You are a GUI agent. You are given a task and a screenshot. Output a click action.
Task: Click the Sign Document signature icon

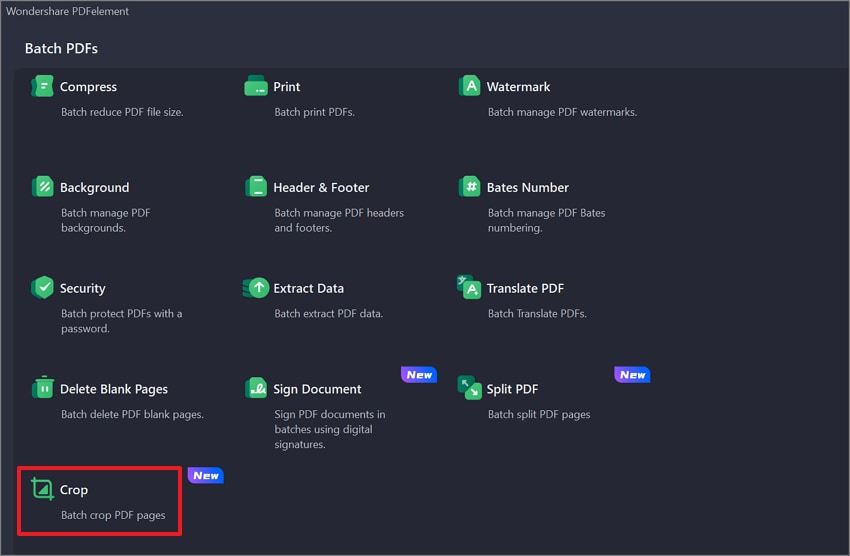pyautogui.click(x=255, y=389)
